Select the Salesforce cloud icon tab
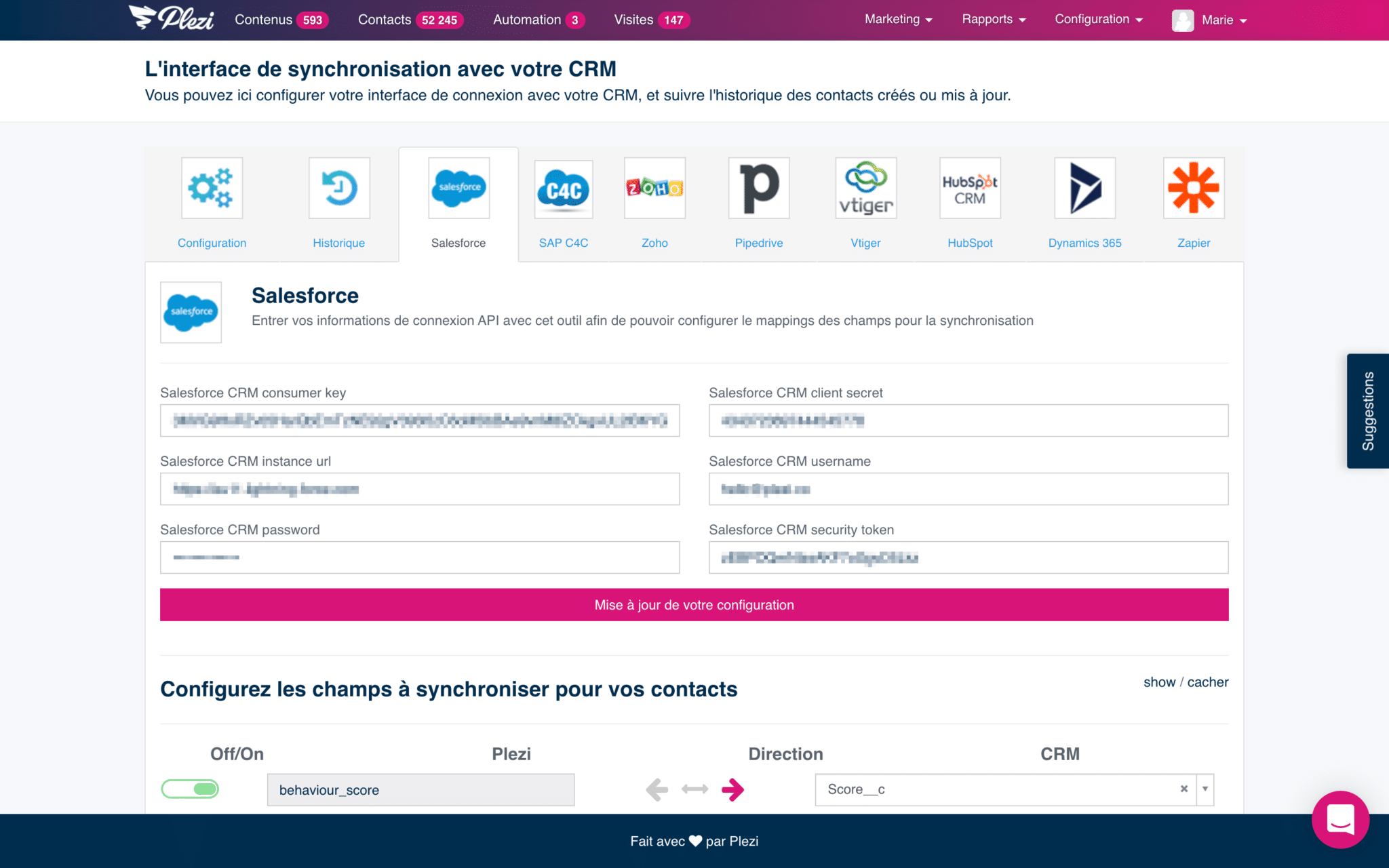Screen dimensions: 1389x868 click(x=458, y=188)
